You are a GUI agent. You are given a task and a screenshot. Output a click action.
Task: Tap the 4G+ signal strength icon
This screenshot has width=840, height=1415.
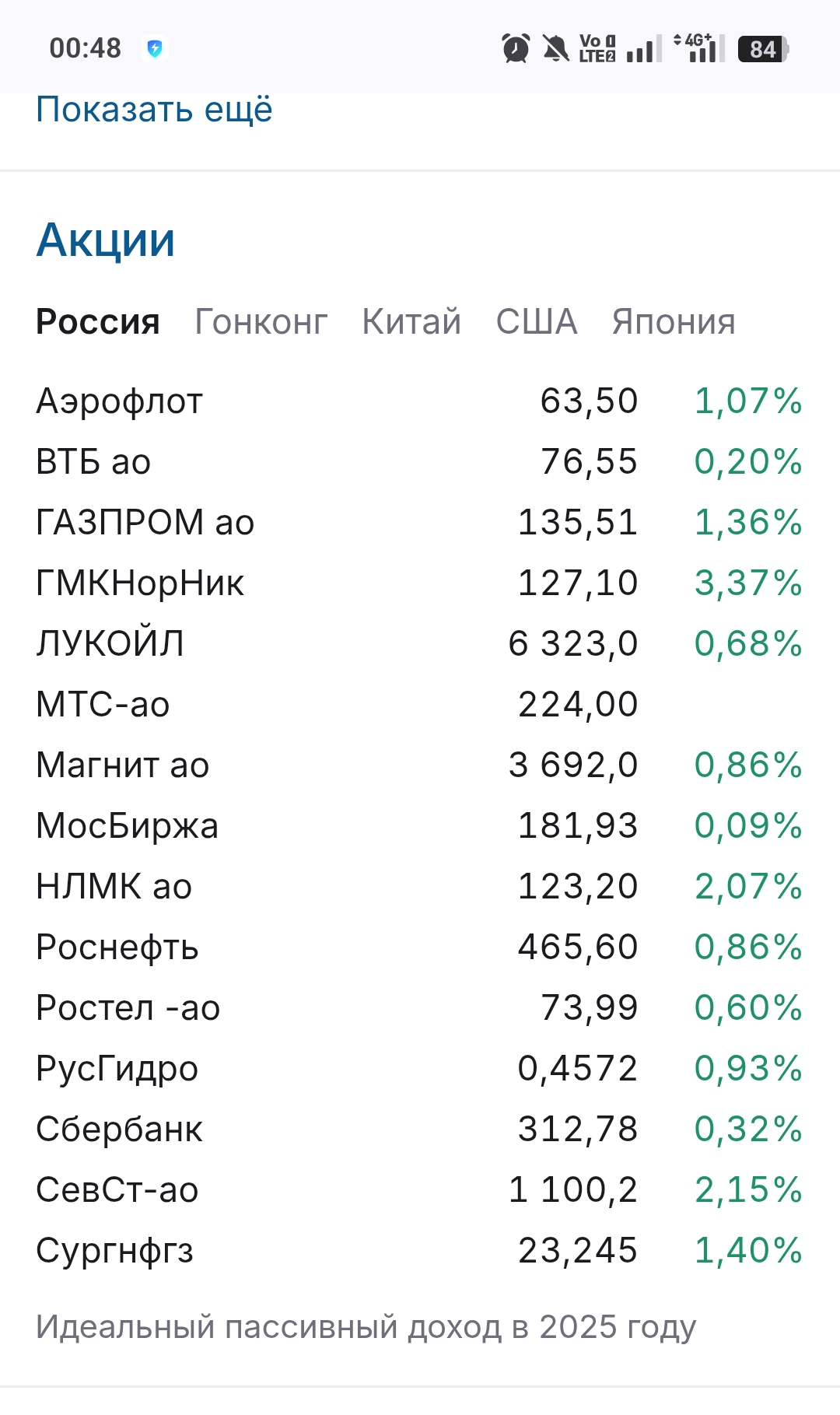point(699,48)
